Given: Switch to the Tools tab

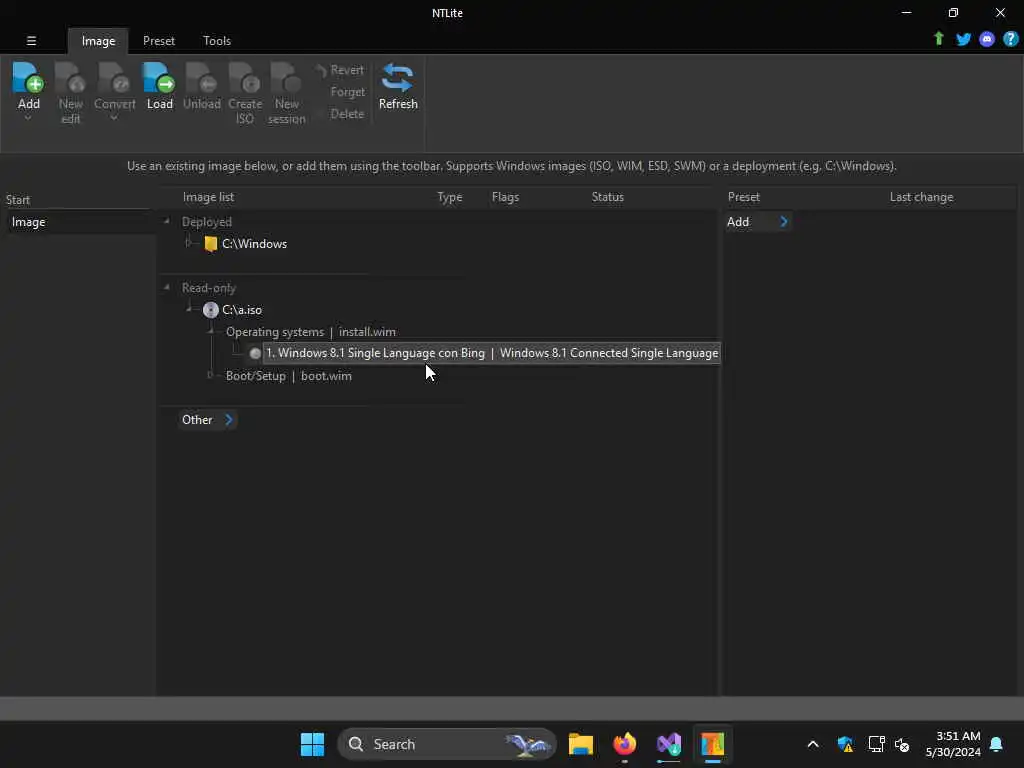Looking at the screenshot, I should click(x=217, y=40).
